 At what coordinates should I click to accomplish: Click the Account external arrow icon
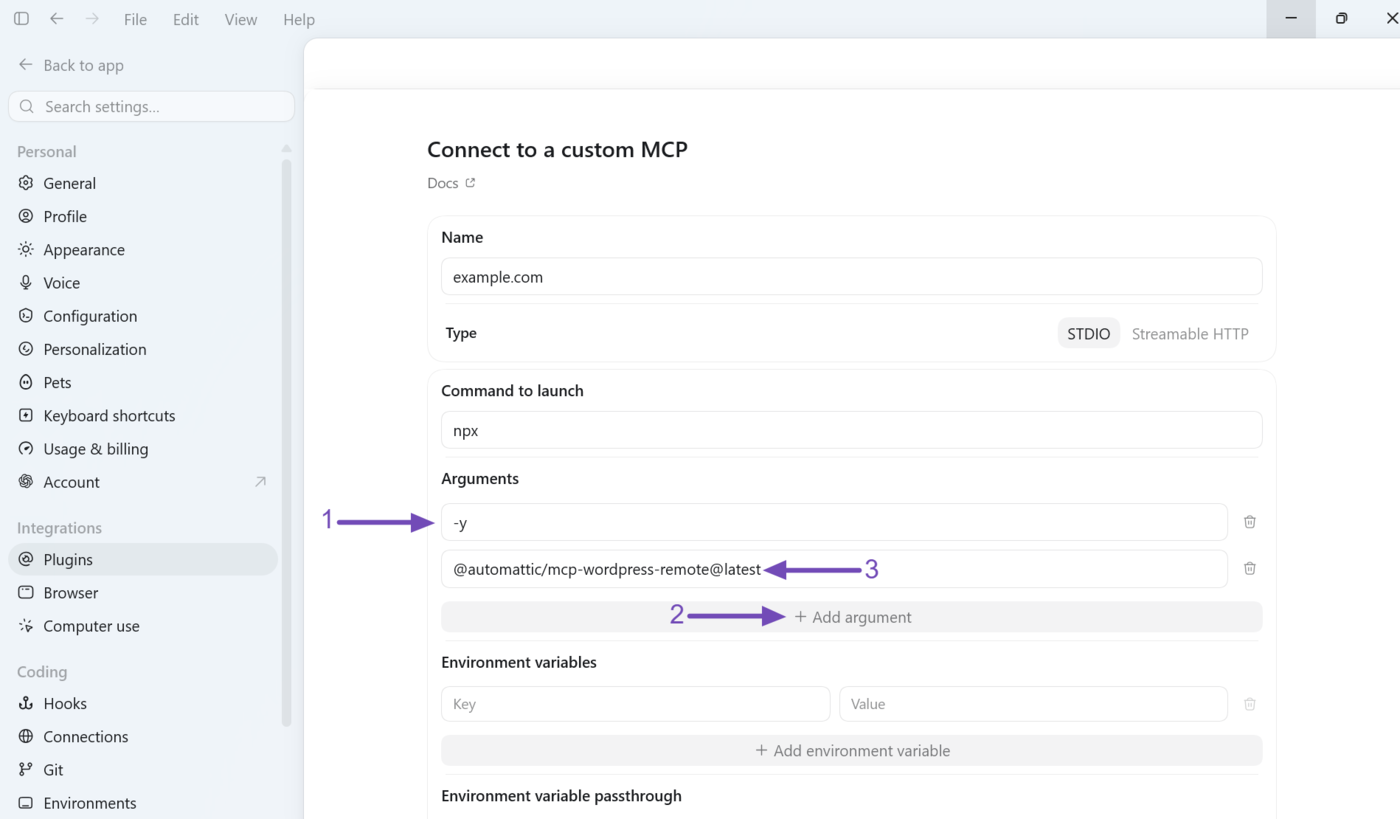coord(260,481)
